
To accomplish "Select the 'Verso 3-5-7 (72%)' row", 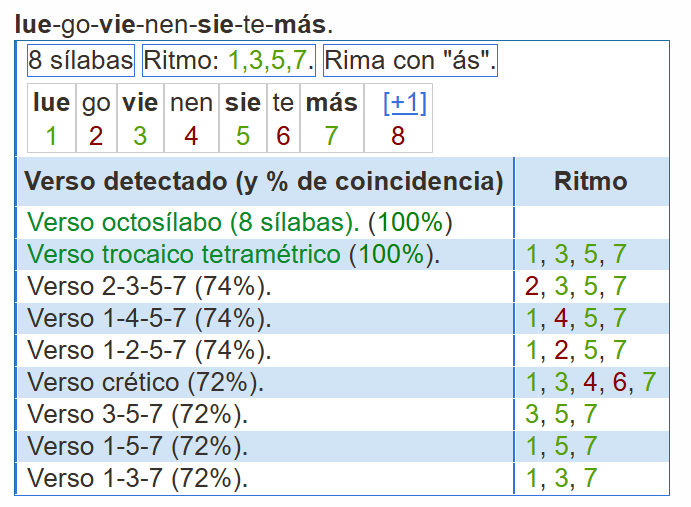I will [343, 414].
